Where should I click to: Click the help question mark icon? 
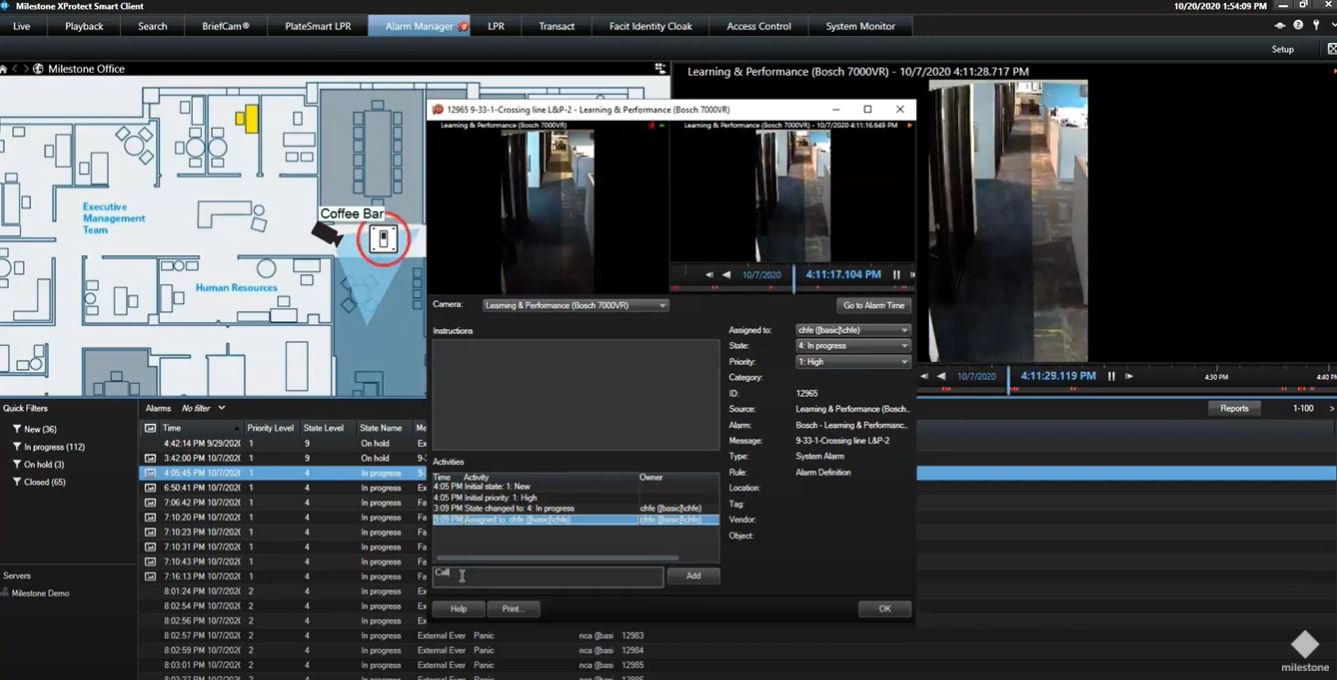point(1298,25)
